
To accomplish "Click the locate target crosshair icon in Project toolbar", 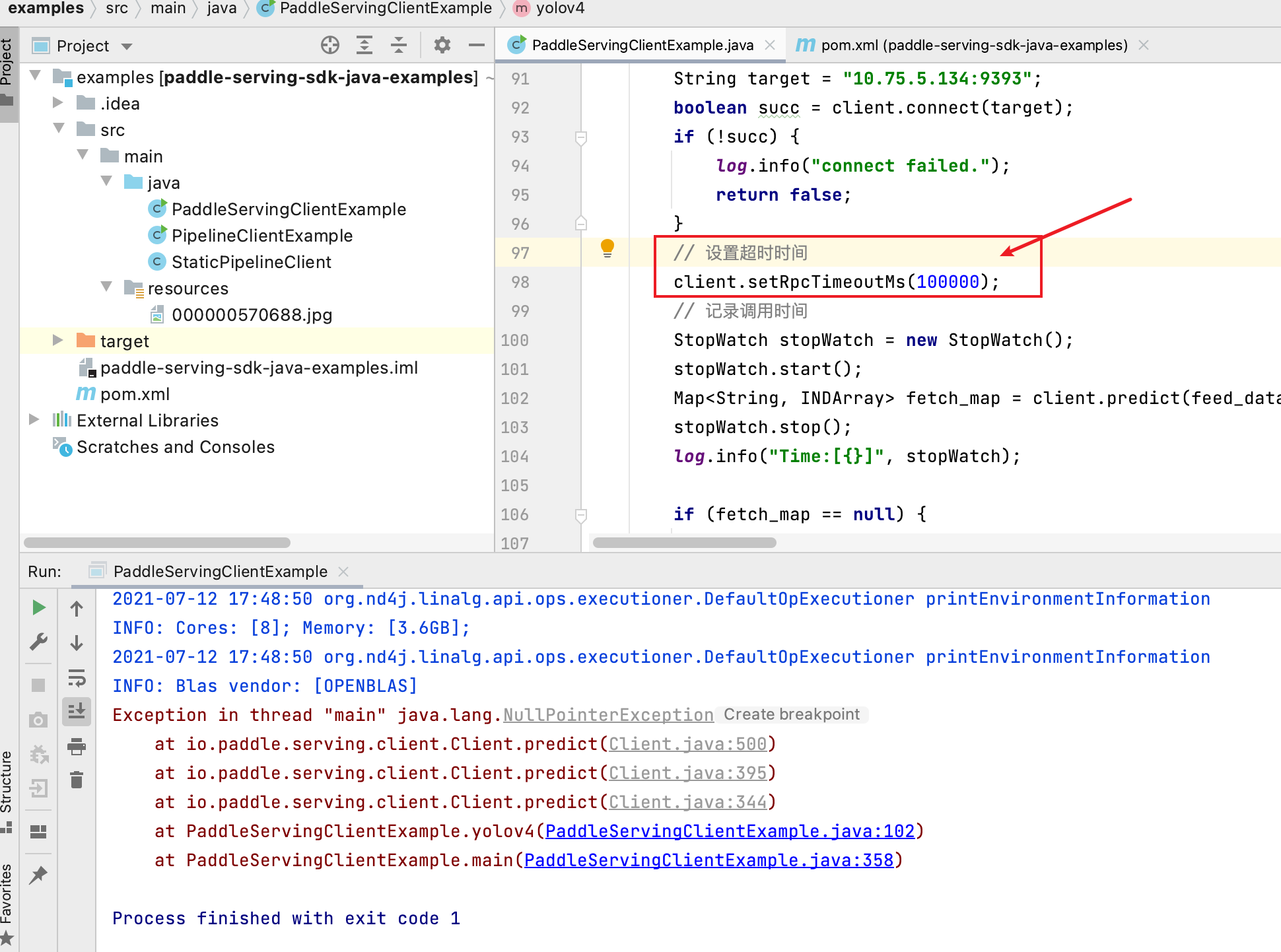I will click(x=330, y=46).
